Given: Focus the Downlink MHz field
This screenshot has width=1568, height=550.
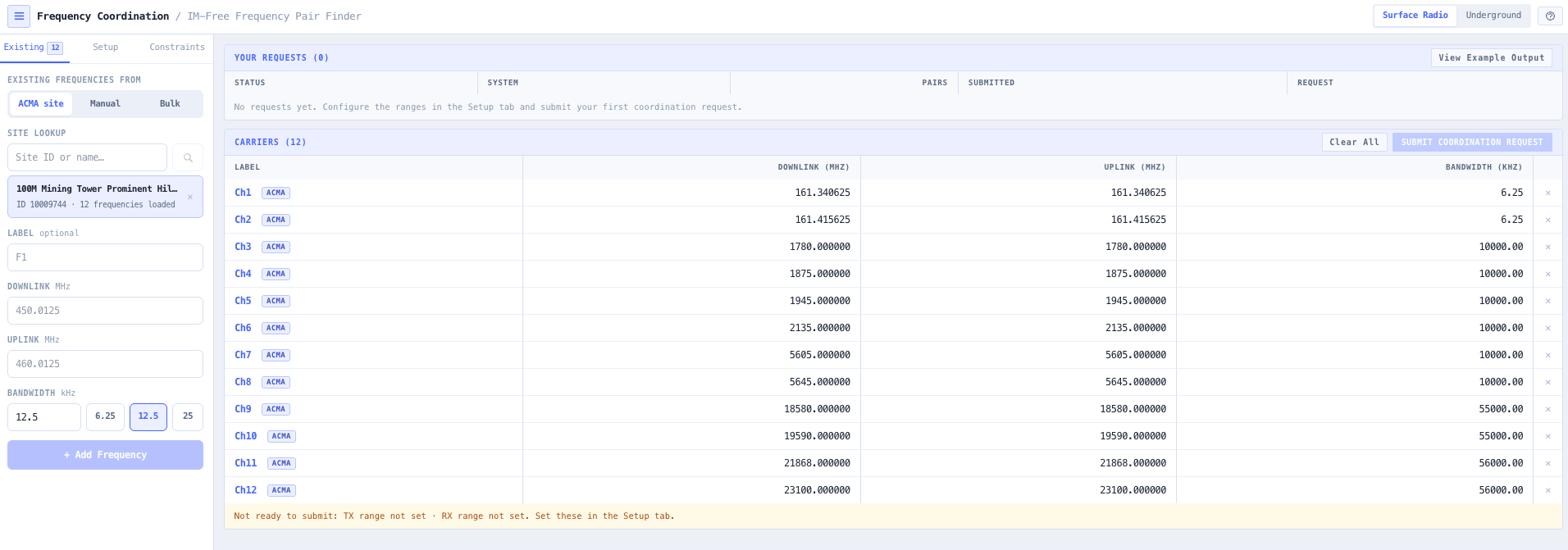Looking at the screenshot, I should (105, 311).
